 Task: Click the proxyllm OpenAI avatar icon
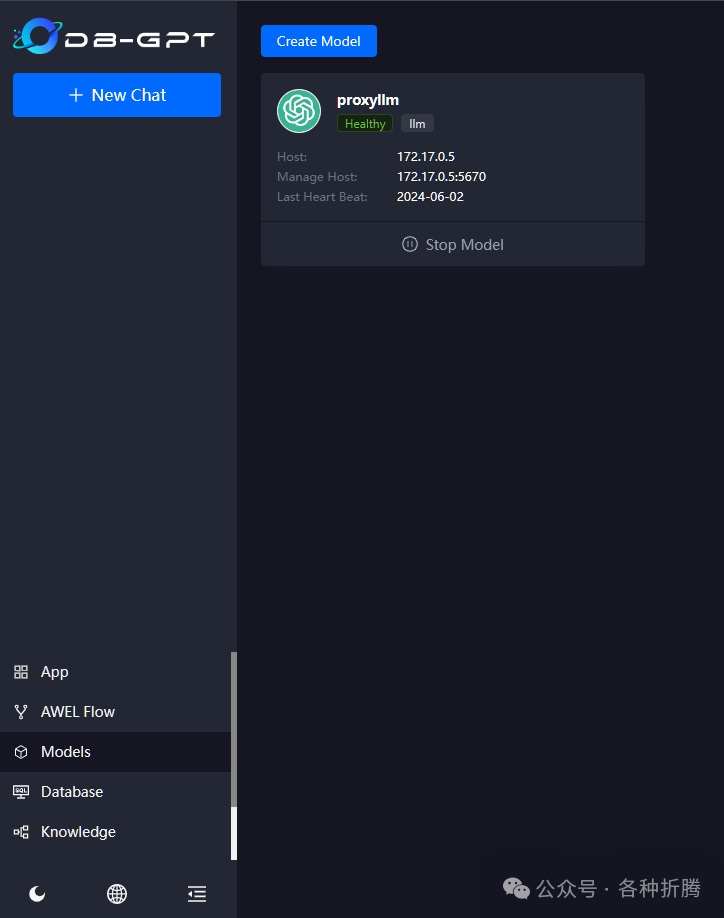[298, 111]
